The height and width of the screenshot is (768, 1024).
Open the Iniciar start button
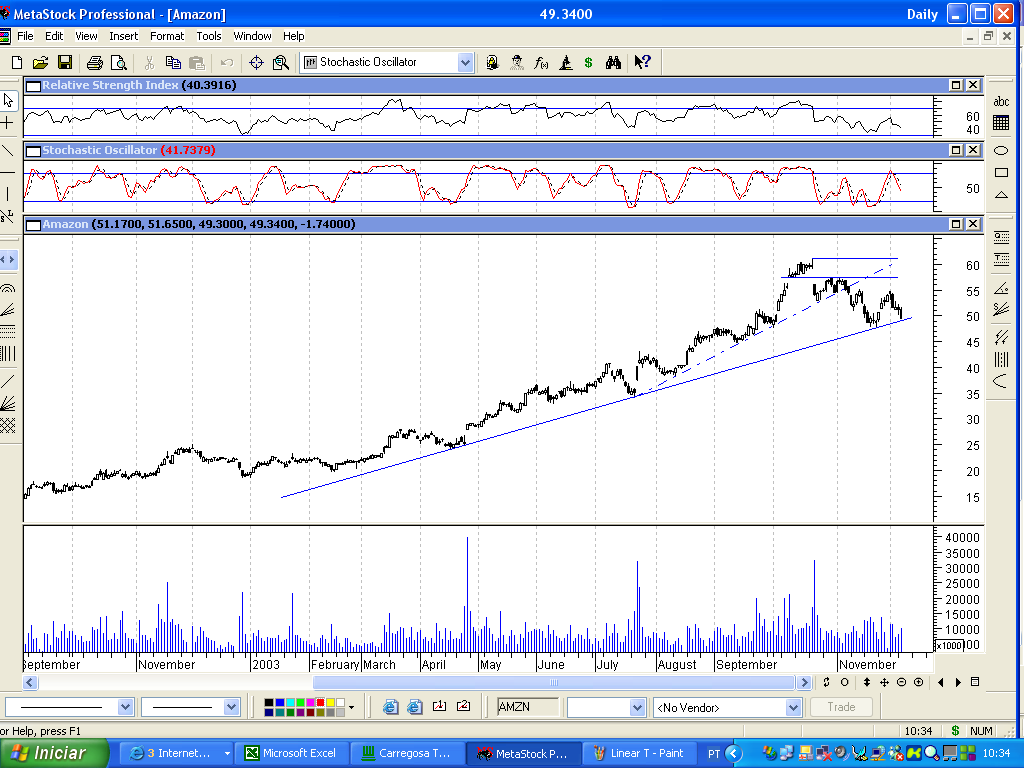54,754
